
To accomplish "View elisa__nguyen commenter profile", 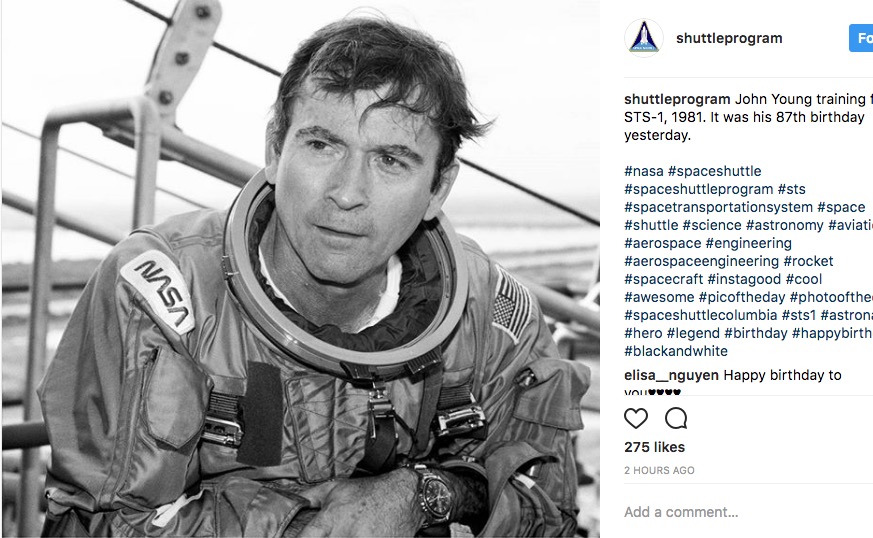I will [x=671, y=375].
